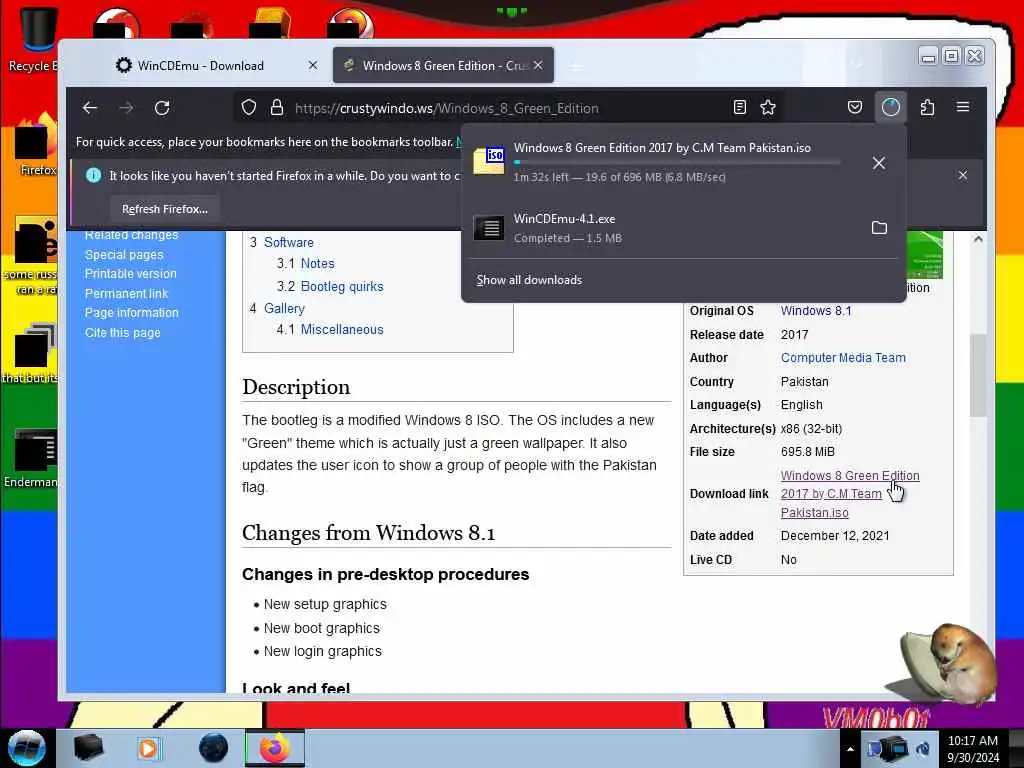This screenshot has width=1024, height=768.
Task: Open the Cite this page link
Action: click(122, 332)
